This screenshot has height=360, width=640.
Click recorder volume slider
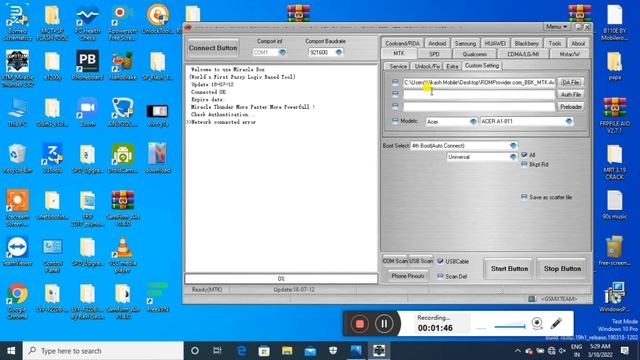coord(509,326)
